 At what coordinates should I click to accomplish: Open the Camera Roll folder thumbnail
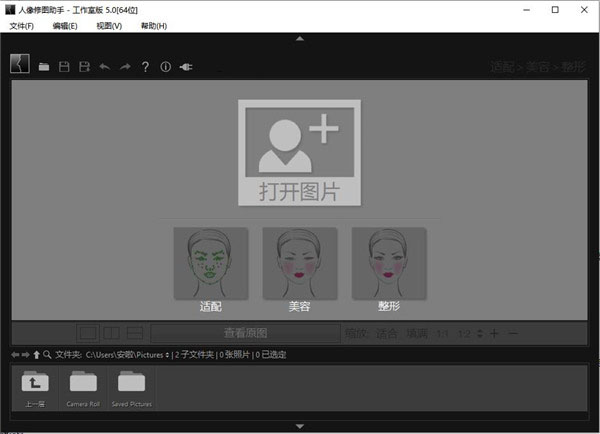83,389
